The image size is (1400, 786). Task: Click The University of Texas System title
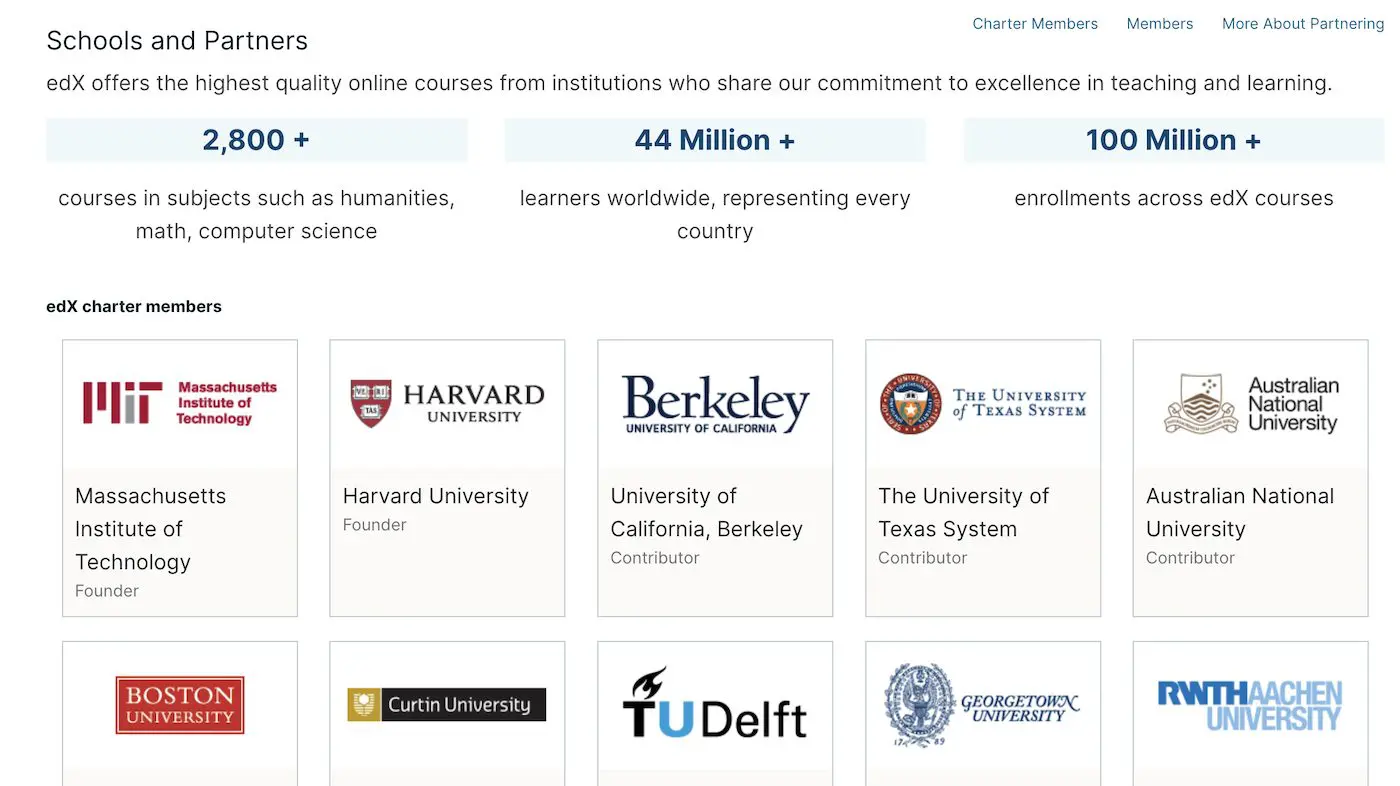coord(964,512)
